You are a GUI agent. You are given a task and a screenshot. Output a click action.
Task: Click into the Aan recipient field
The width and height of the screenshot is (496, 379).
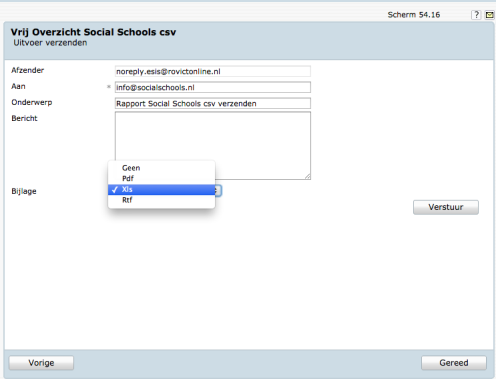pos(213,87)
